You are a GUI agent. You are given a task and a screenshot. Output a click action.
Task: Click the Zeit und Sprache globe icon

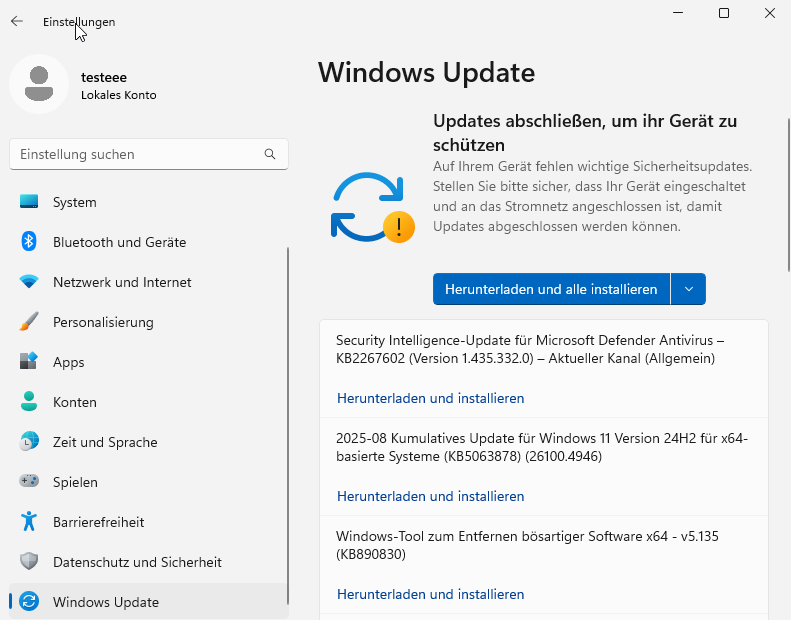point(29,442)
